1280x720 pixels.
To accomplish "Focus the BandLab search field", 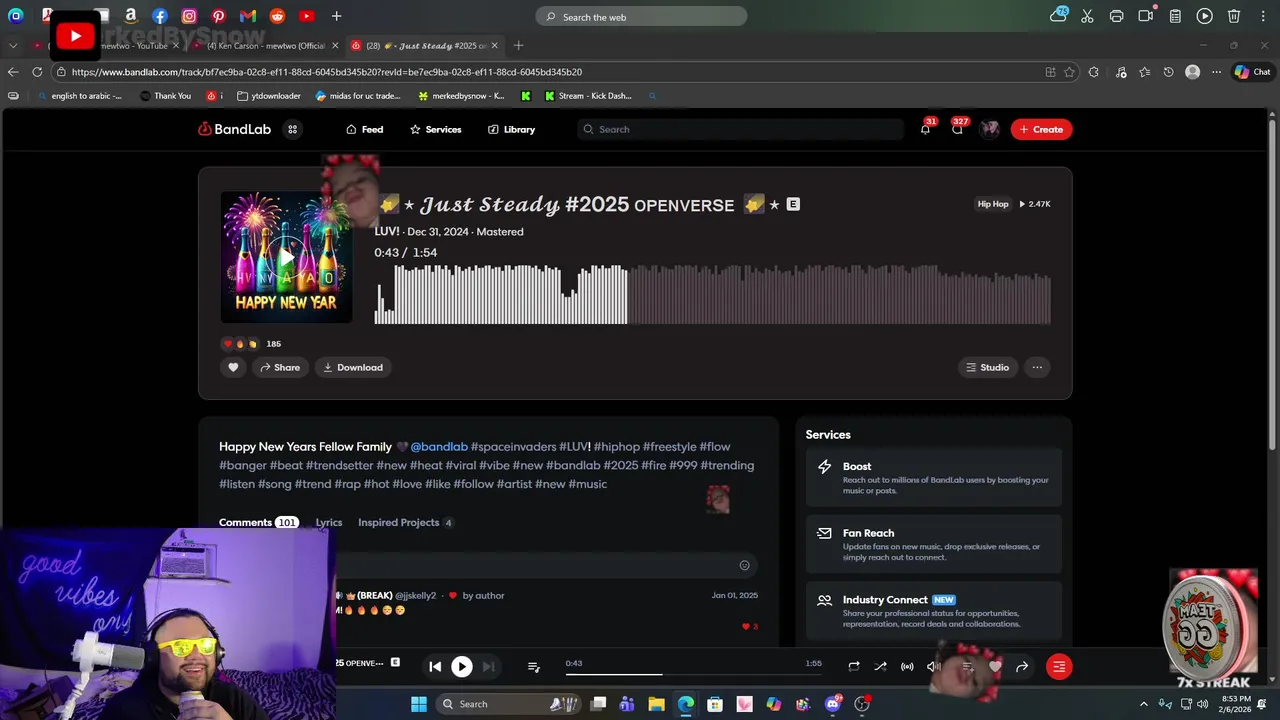I will coord(740,129).
